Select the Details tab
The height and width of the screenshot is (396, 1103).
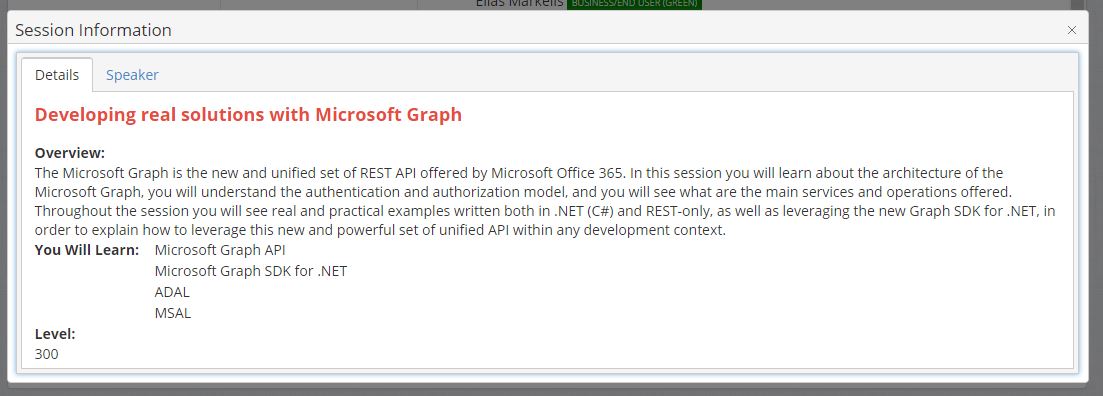point(57,75)
